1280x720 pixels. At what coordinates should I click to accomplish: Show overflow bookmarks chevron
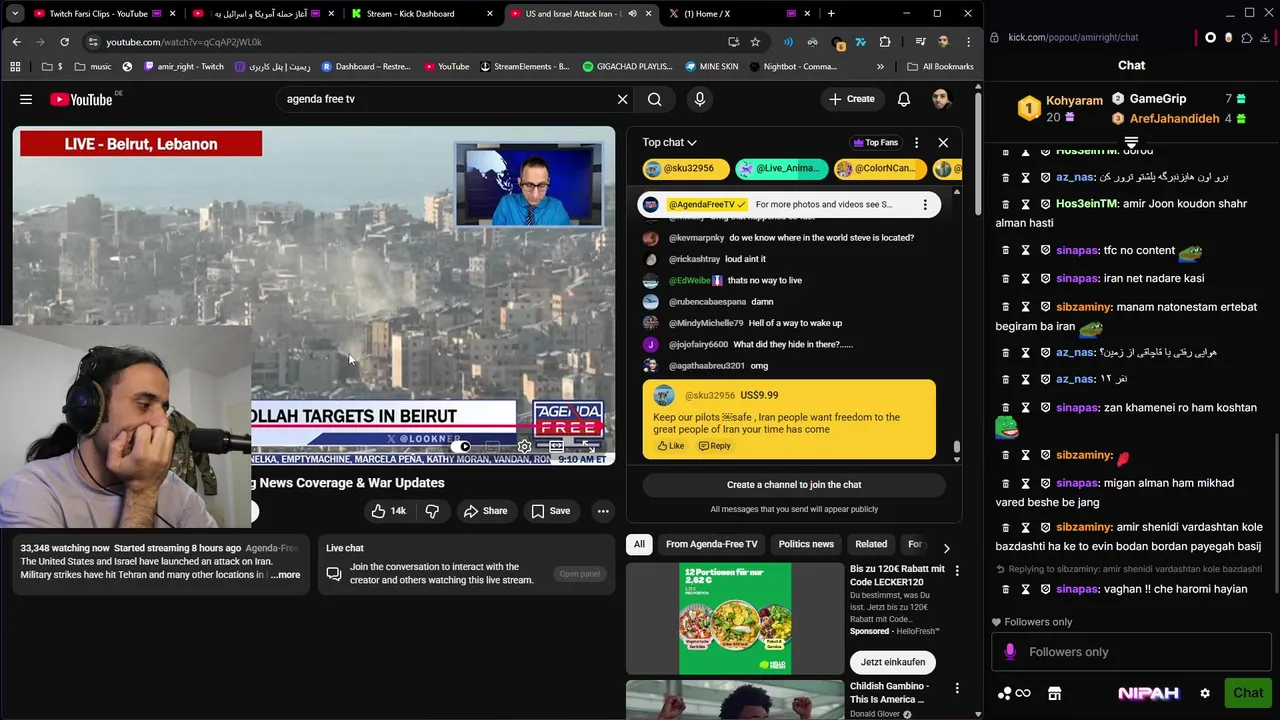coord(880,66)
